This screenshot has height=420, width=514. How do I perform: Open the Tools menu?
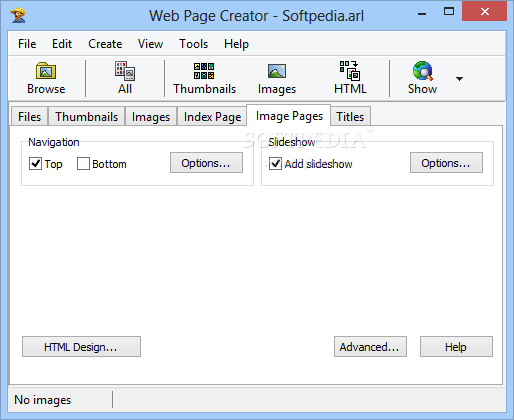tap(193, 44)
